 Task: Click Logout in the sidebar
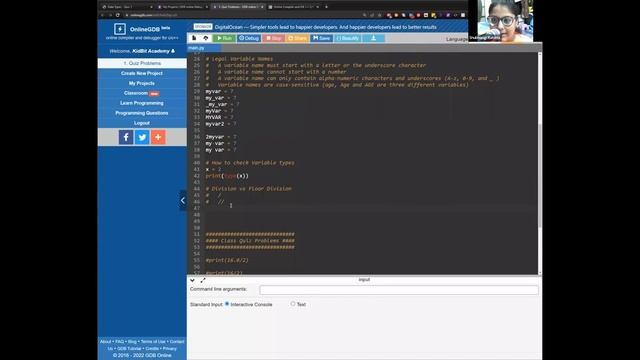click(x=142, y=123)
